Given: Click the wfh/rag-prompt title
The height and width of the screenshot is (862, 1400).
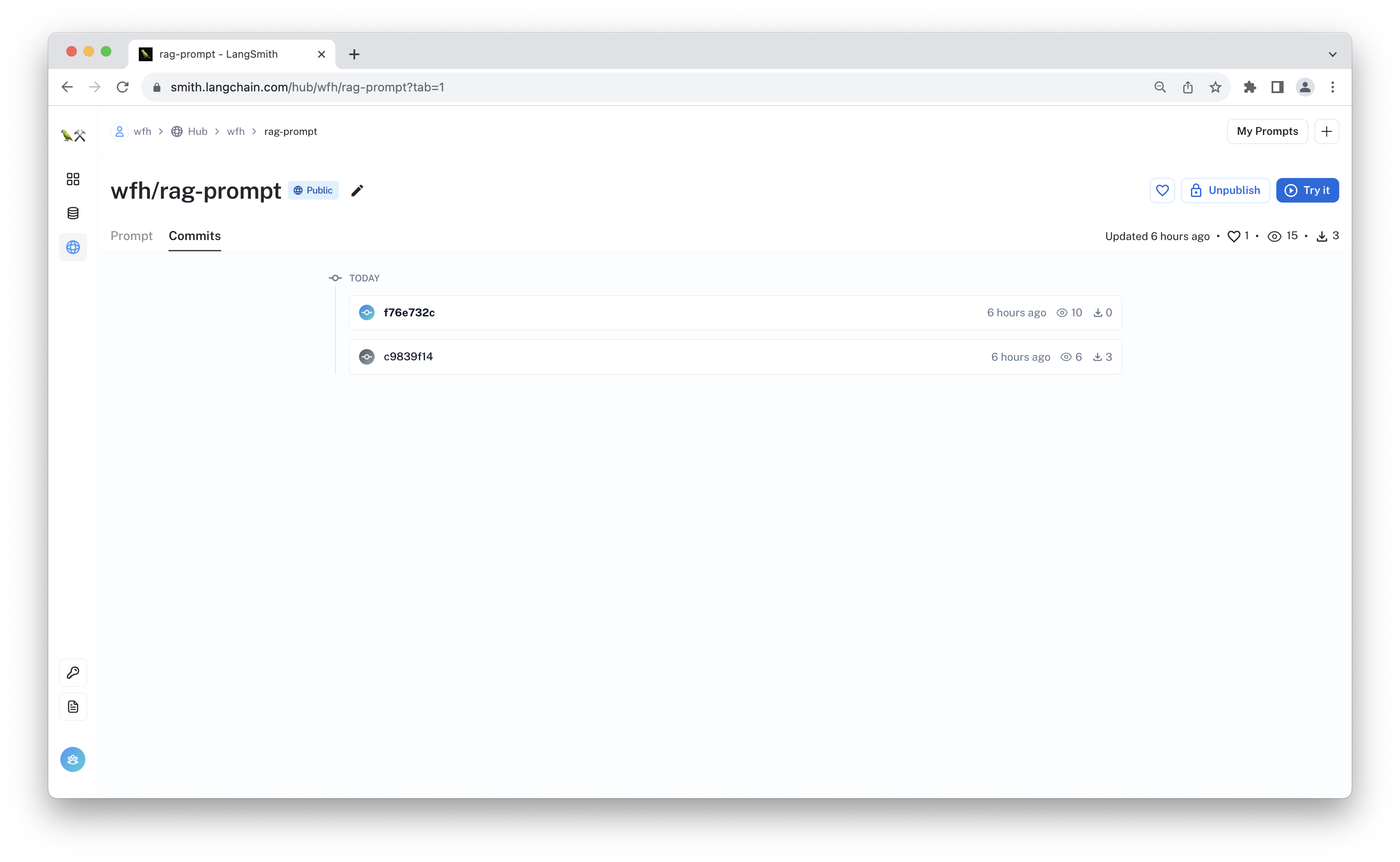Looking at the screenshot, I should point(196,191).
